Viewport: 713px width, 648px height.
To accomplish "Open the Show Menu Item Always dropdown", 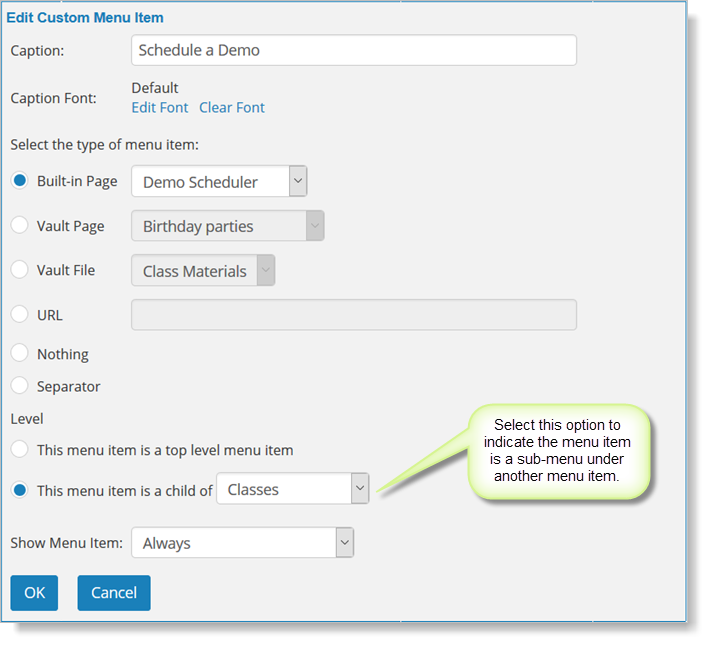I will (x=345, y=543).
